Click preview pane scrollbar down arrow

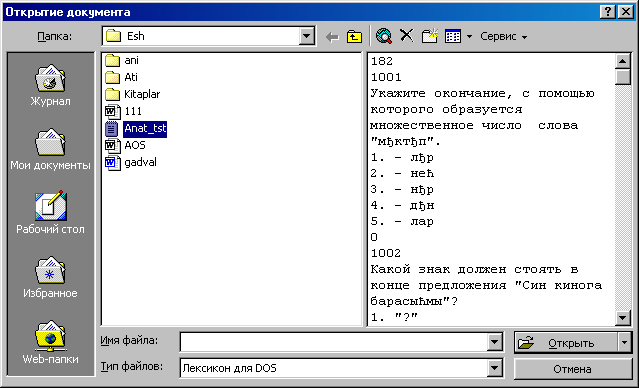(623, 317)
